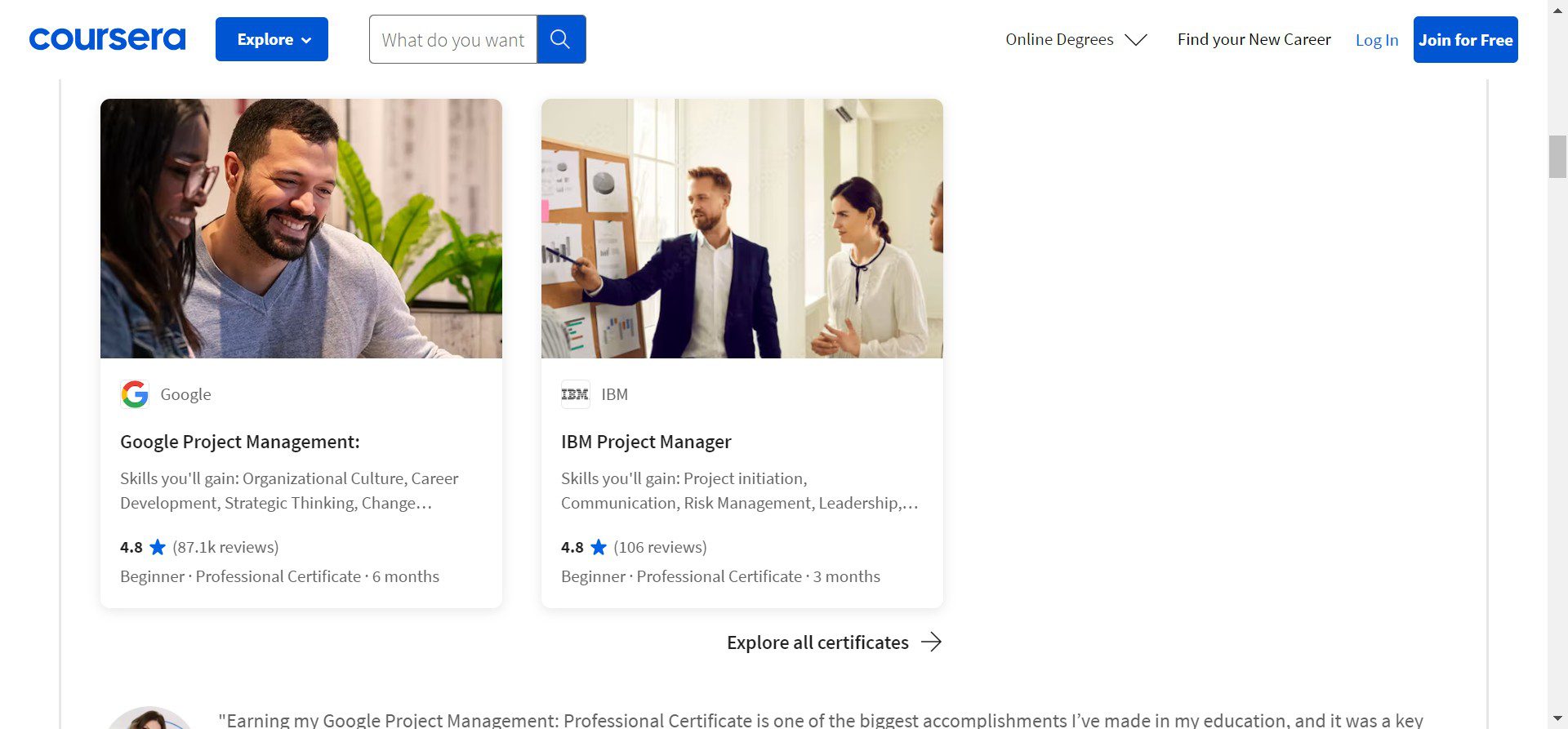
Task: Click the vertical scrollbar thumb
Action: (1557, 157)
